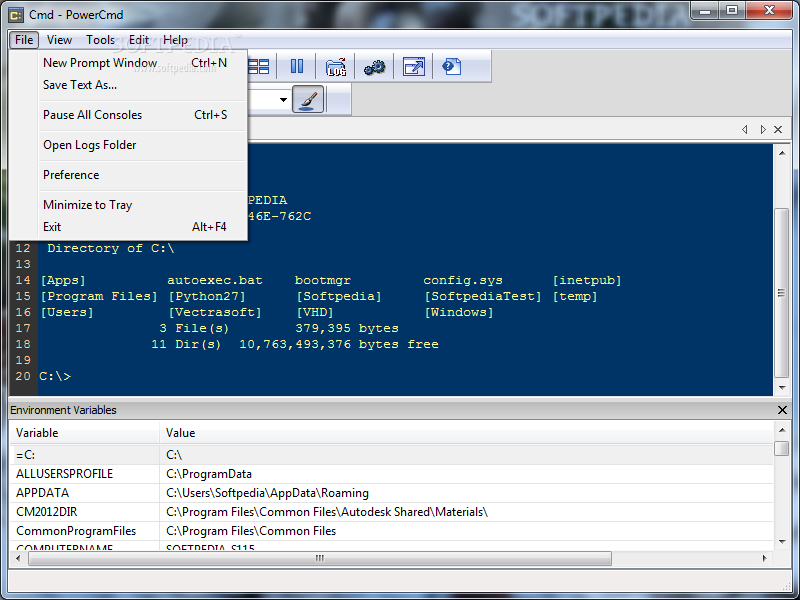The height and width of the screenshot is (600, 800).
Task: Choose New Prompt Window menu entry
Action: coord(135,63)
